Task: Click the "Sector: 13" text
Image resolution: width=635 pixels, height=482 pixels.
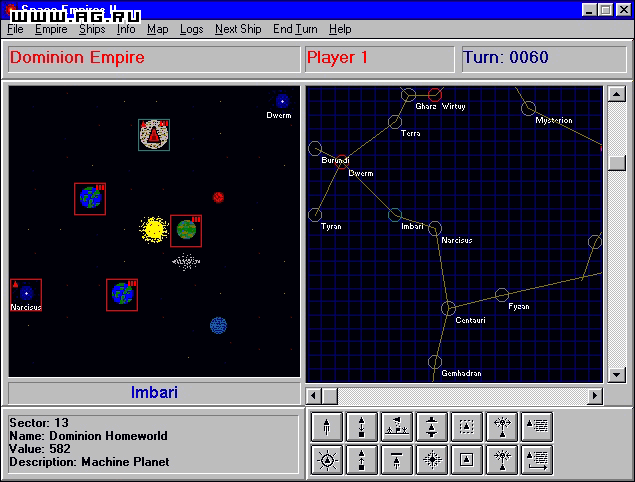Action: tap(39, 423)
